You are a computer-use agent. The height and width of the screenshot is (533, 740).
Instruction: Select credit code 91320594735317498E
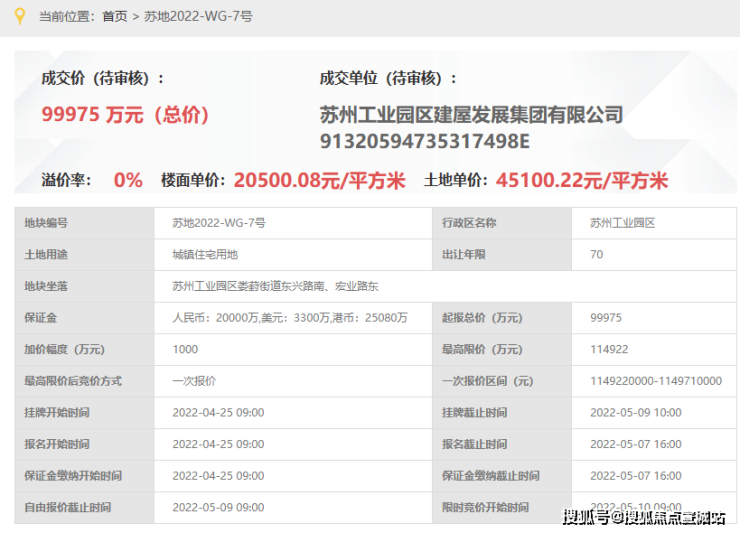tap(425, 141)
